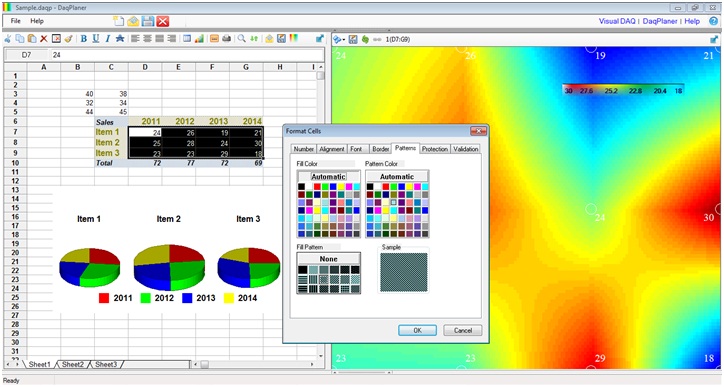Open the Visual DAQ link
The image size is (724, 387).
coord(617,21)
